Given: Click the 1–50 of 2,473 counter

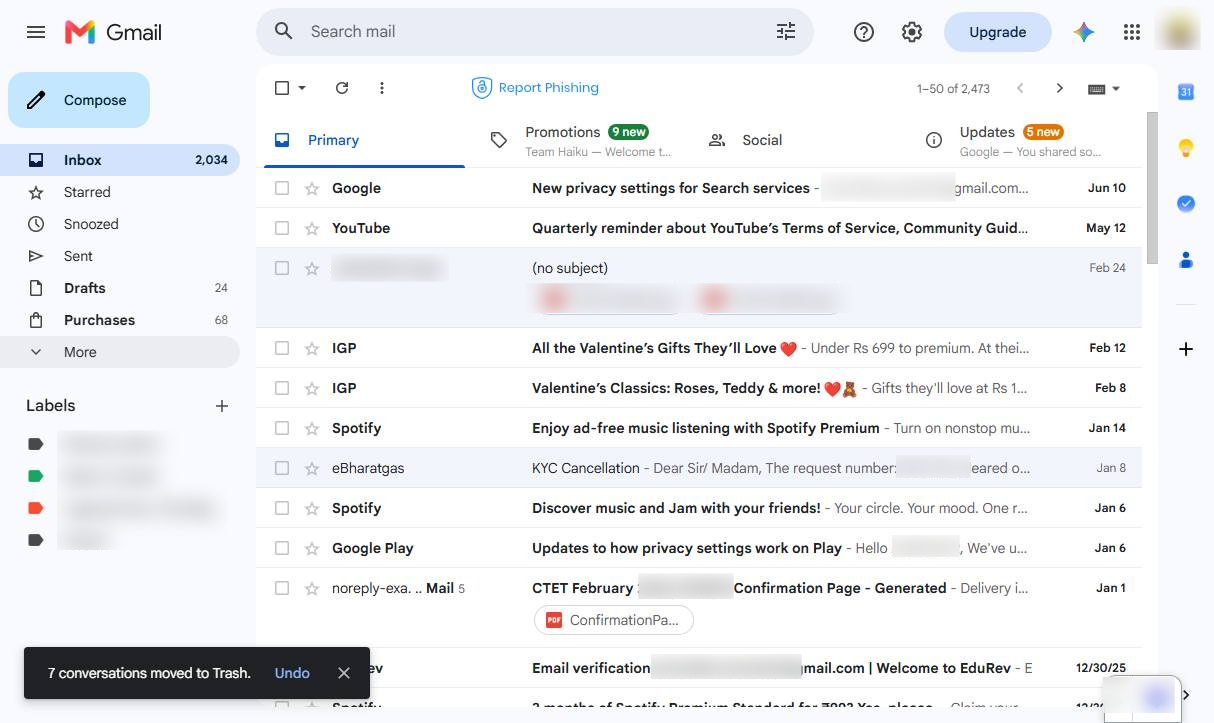Looking at the screenshot, I should point(953,89).
